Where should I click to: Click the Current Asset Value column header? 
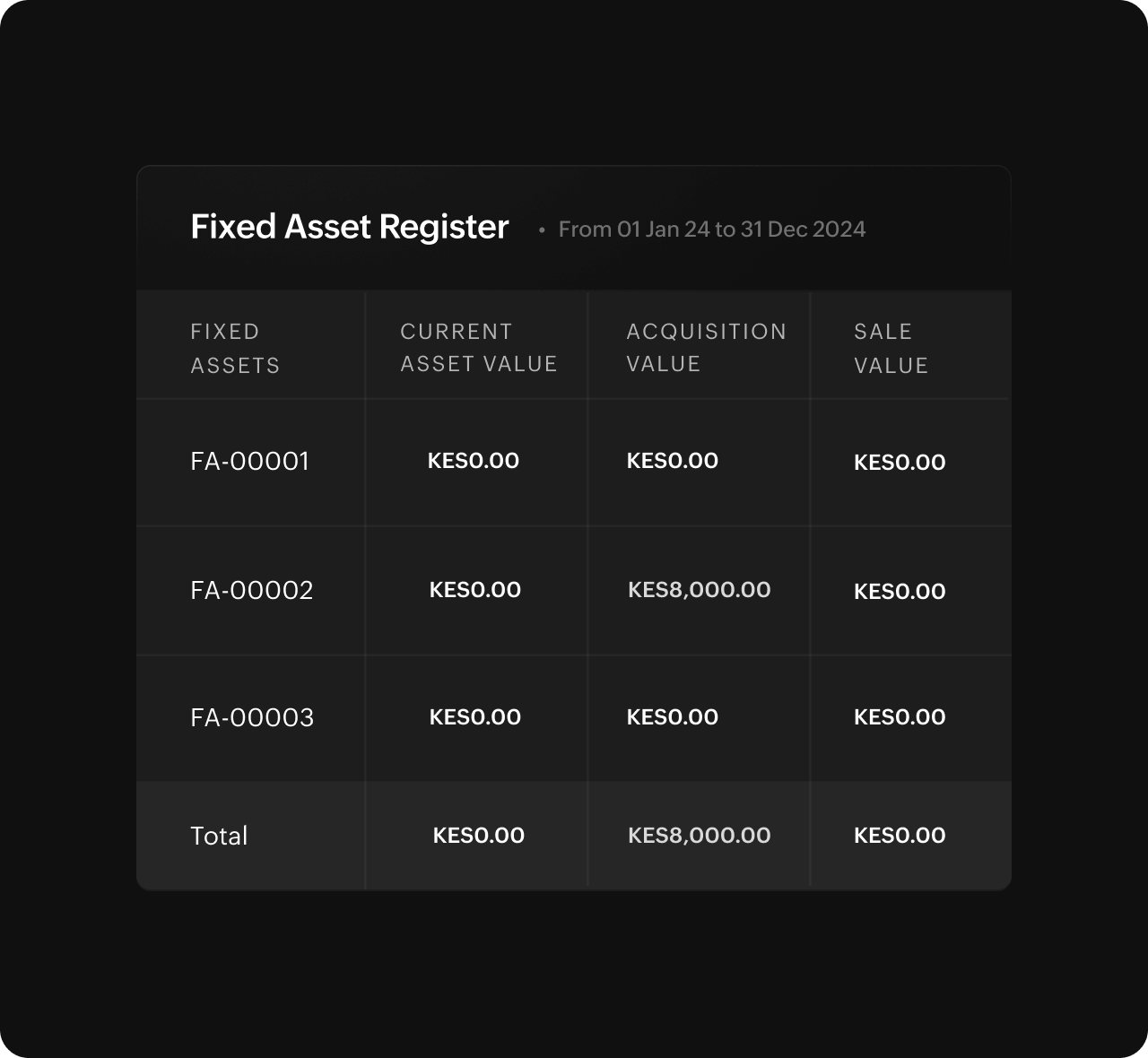coord(478,347)
